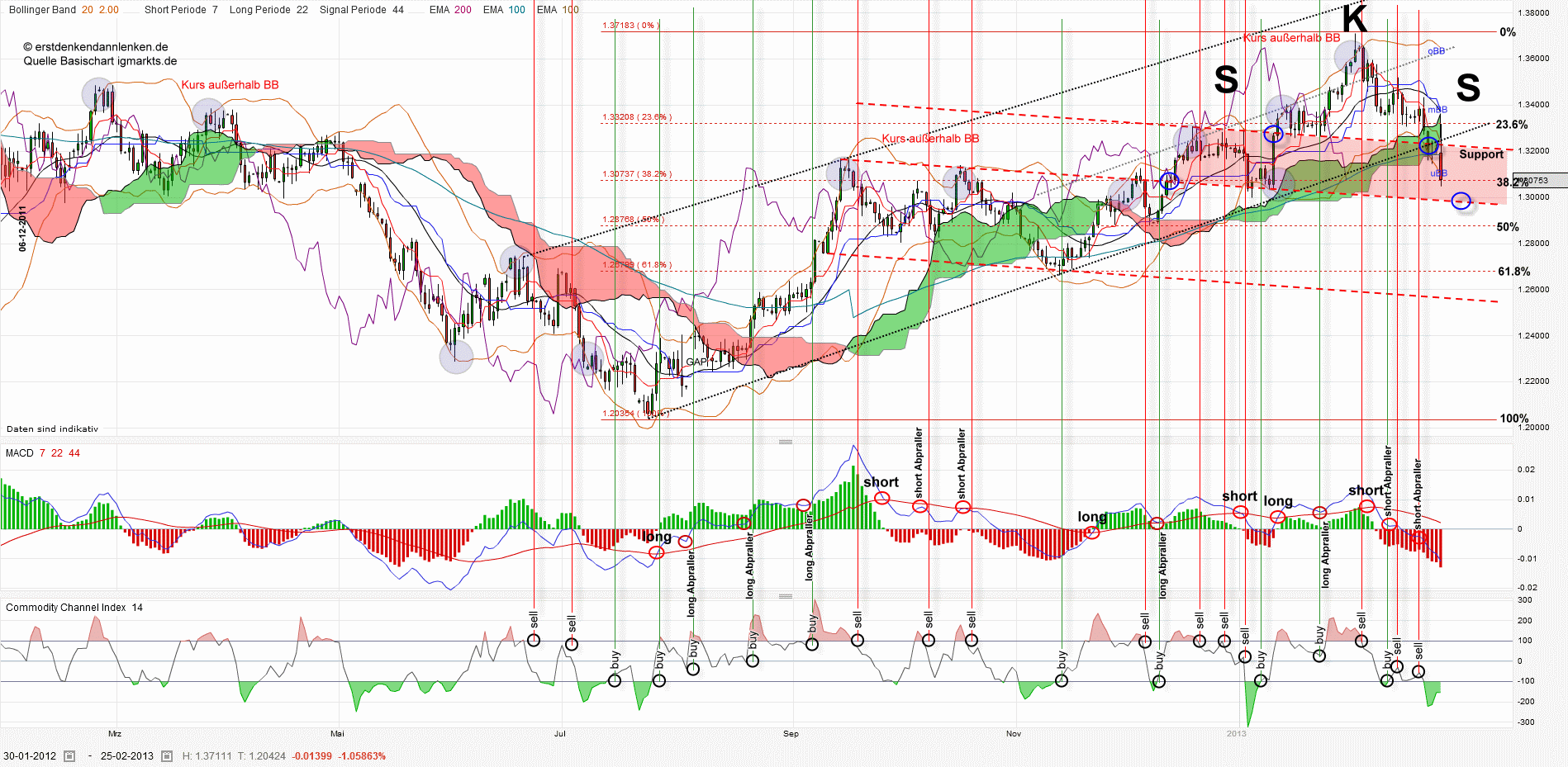Screen dimensions: 1568x767
Task: Open the end date calendar picker
Action: coord(167,755)
